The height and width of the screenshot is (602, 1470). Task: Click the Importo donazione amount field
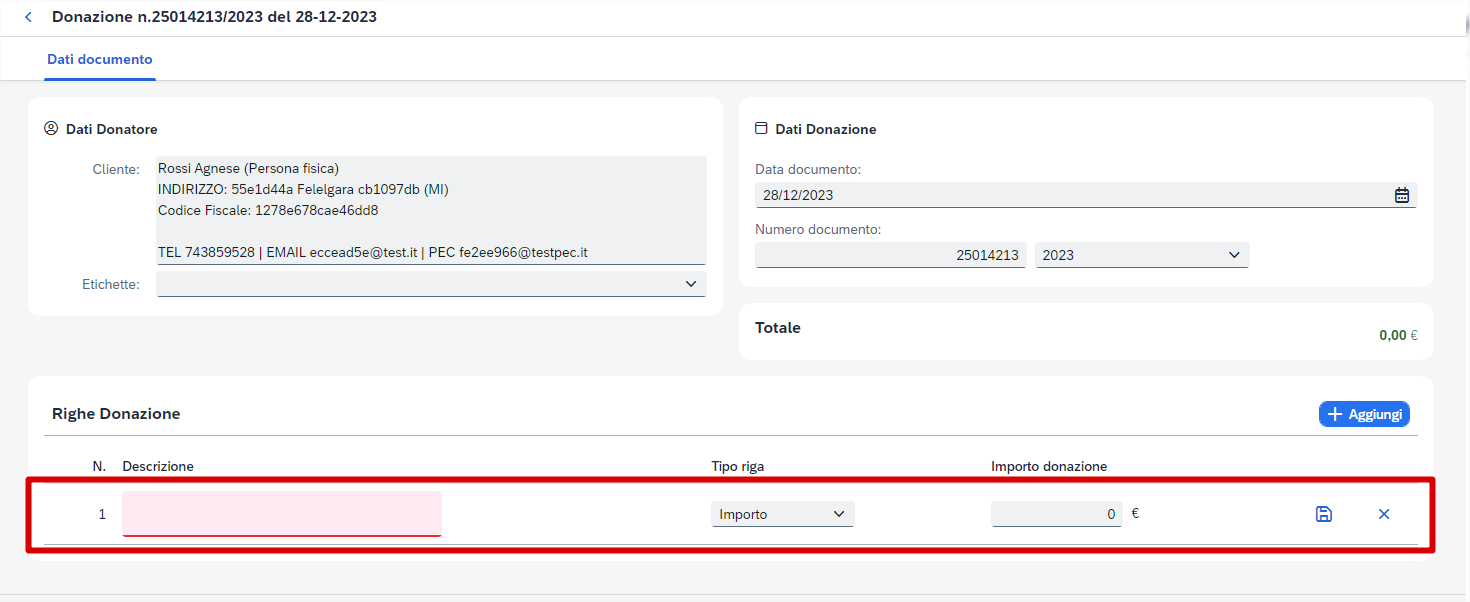pos(1056,514)
